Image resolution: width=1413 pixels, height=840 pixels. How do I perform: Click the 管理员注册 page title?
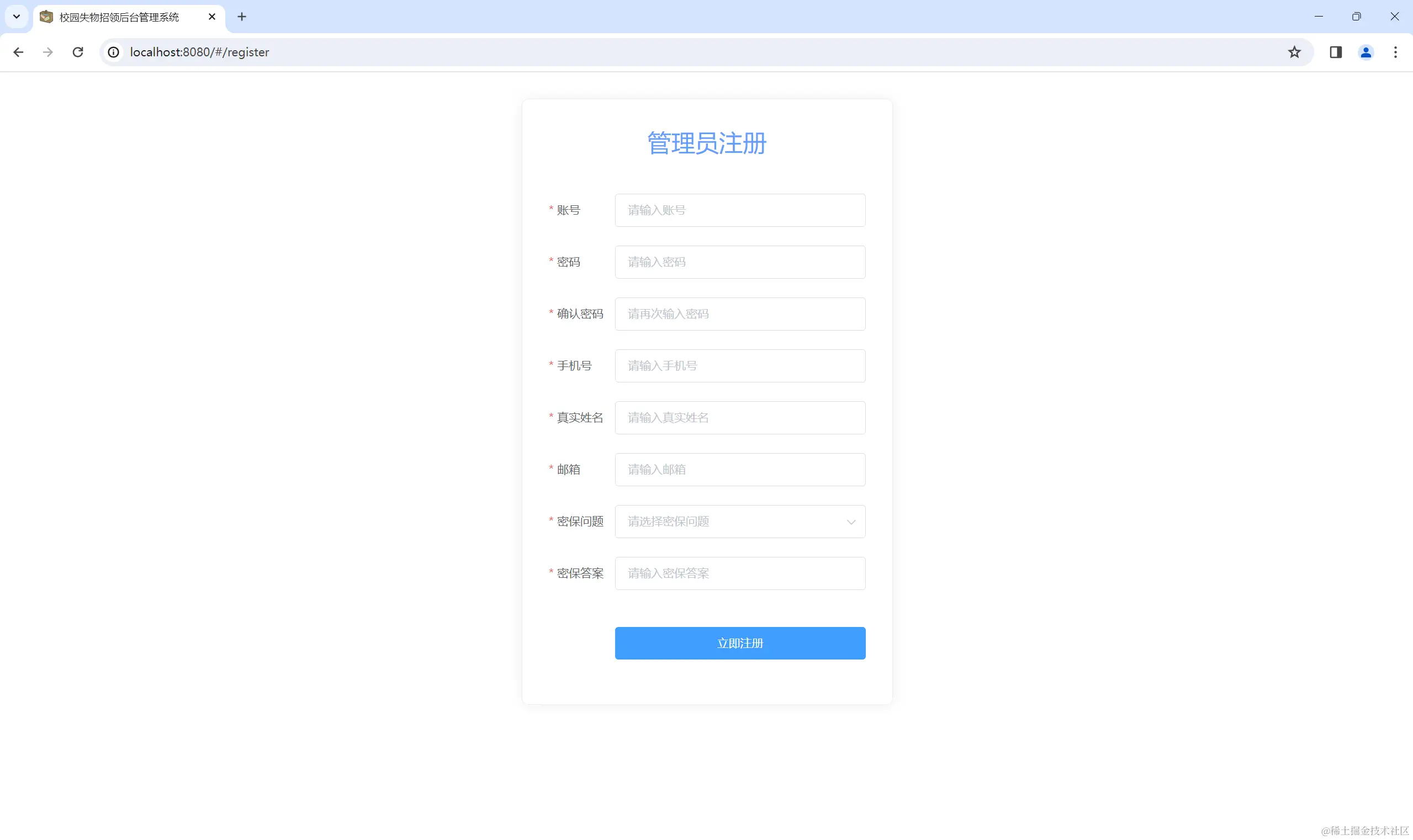[706, 143]
